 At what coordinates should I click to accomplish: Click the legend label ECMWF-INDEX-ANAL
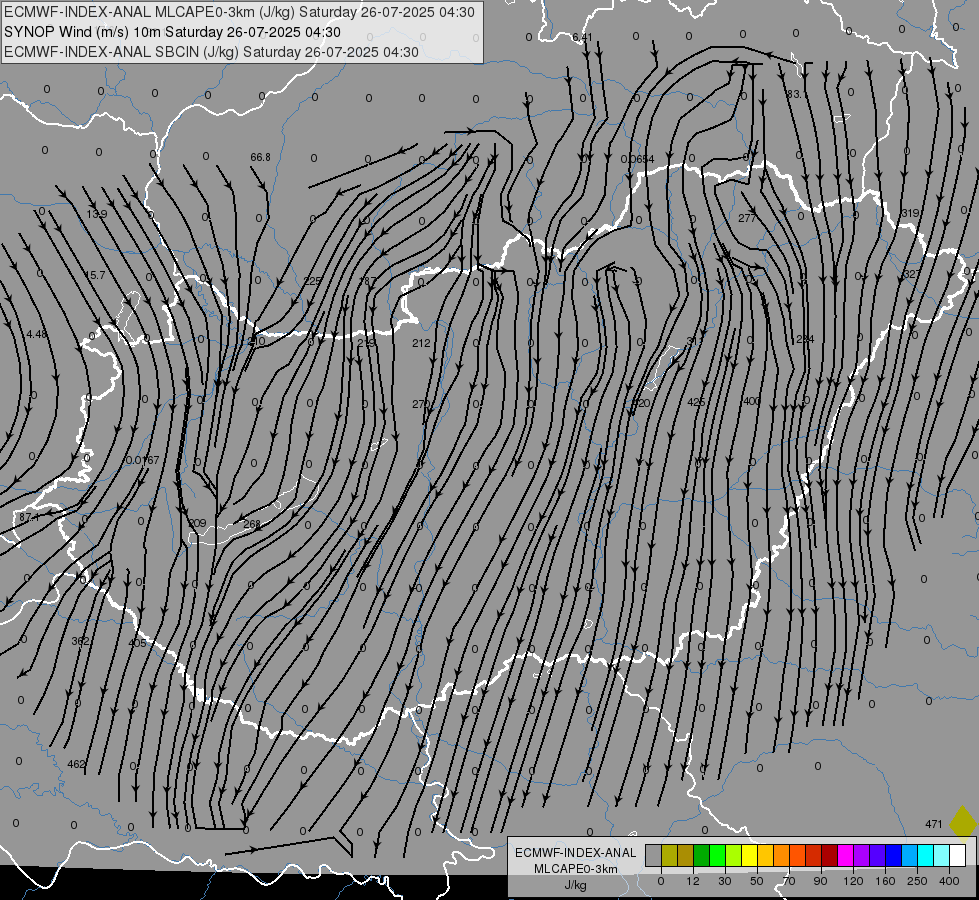575,853
